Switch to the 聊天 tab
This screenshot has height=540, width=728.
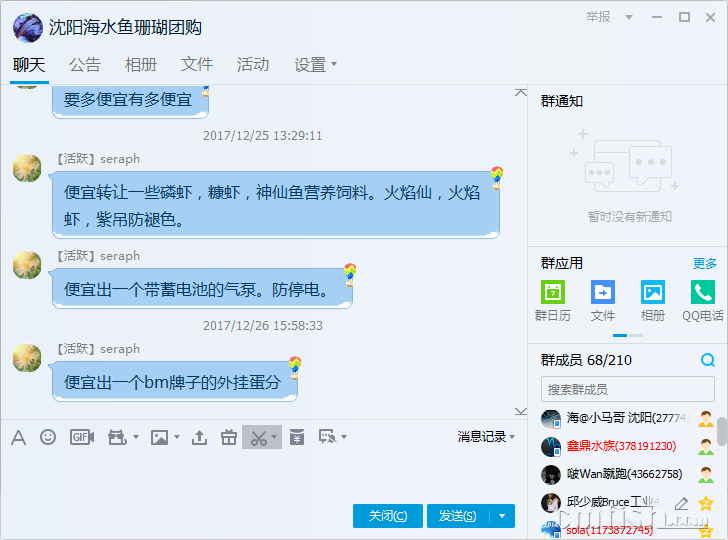tap(29, 65)
